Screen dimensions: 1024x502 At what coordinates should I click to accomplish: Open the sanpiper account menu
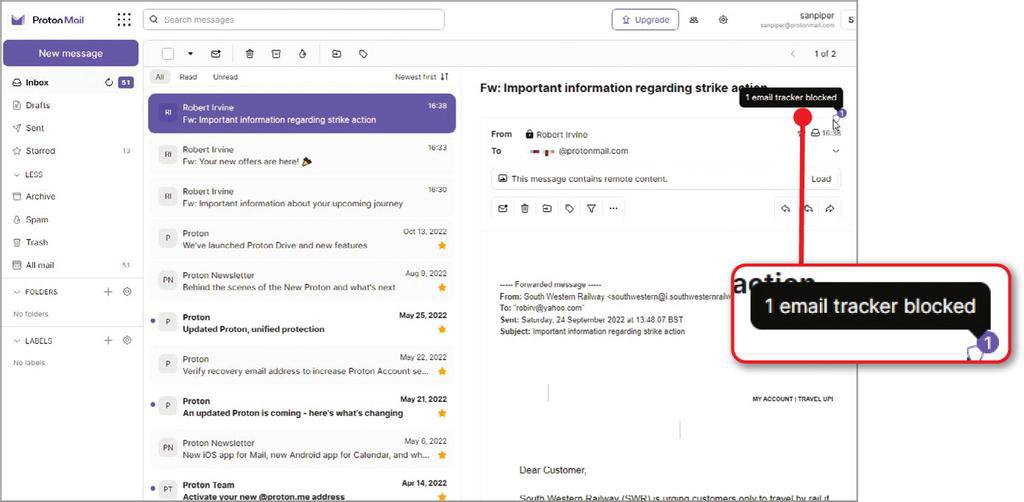pyautogui.click(x=808, y=20)
